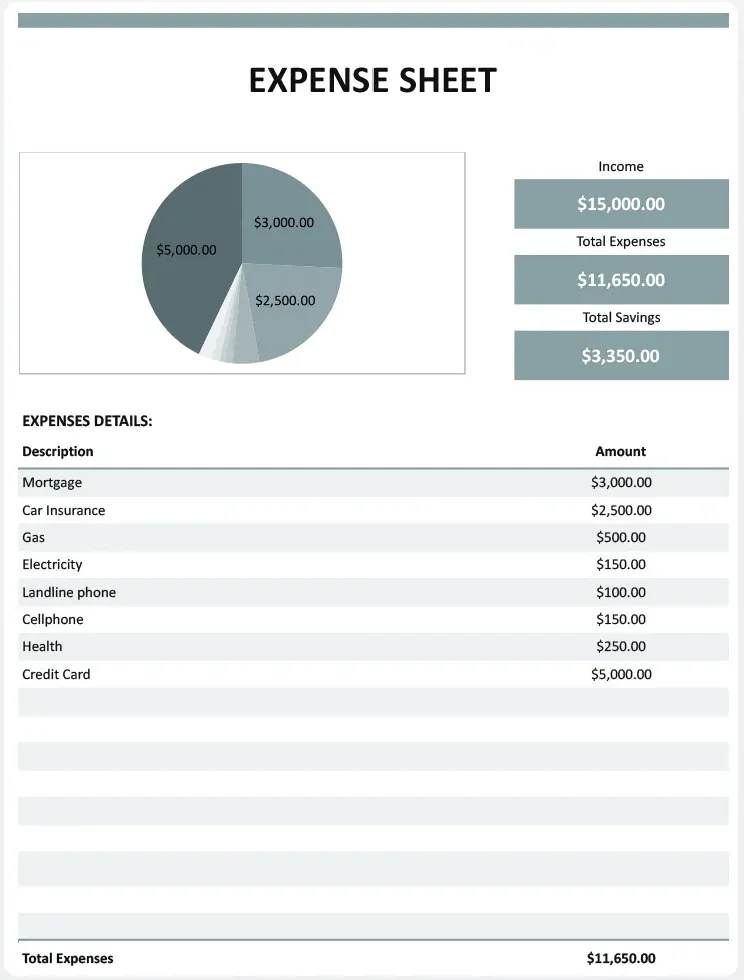This screenshot has width=744, height=980.
Task: Click the Landline phone amount $100.00
Action: point(621,592)
